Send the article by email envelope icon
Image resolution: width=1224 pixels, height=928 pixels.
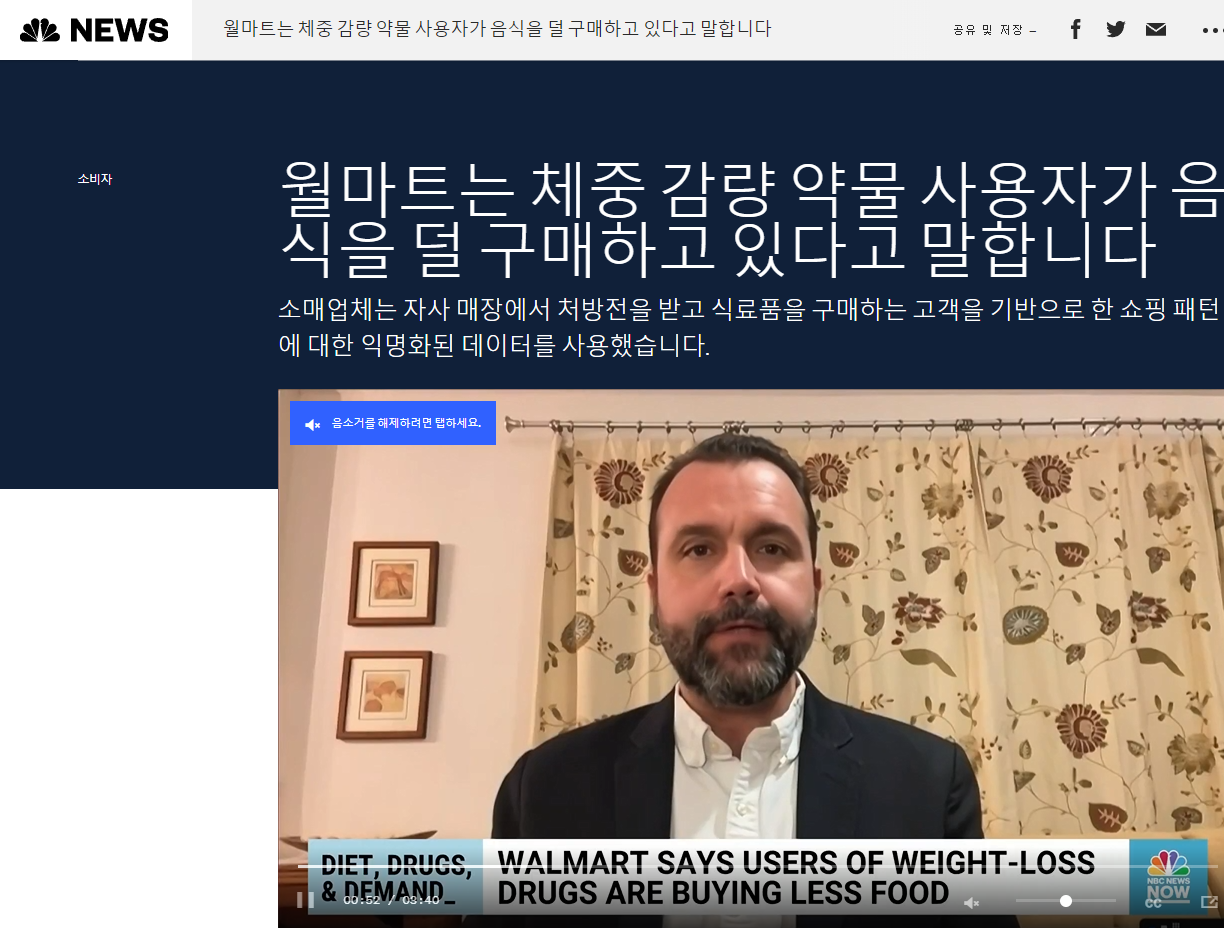click(1156, 29)
